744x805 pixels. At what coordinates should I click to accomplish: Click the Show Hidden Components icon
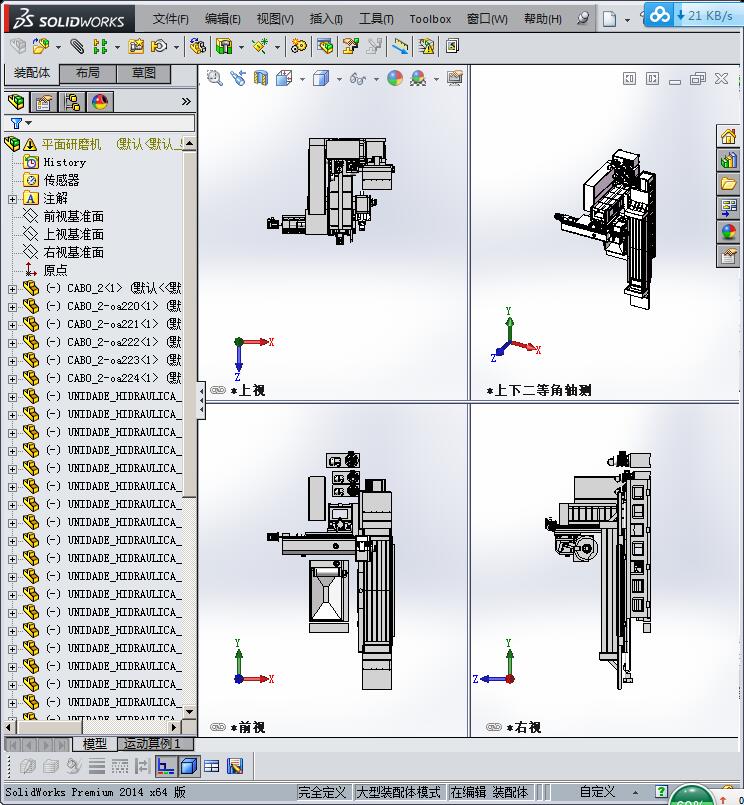[198, 47]
